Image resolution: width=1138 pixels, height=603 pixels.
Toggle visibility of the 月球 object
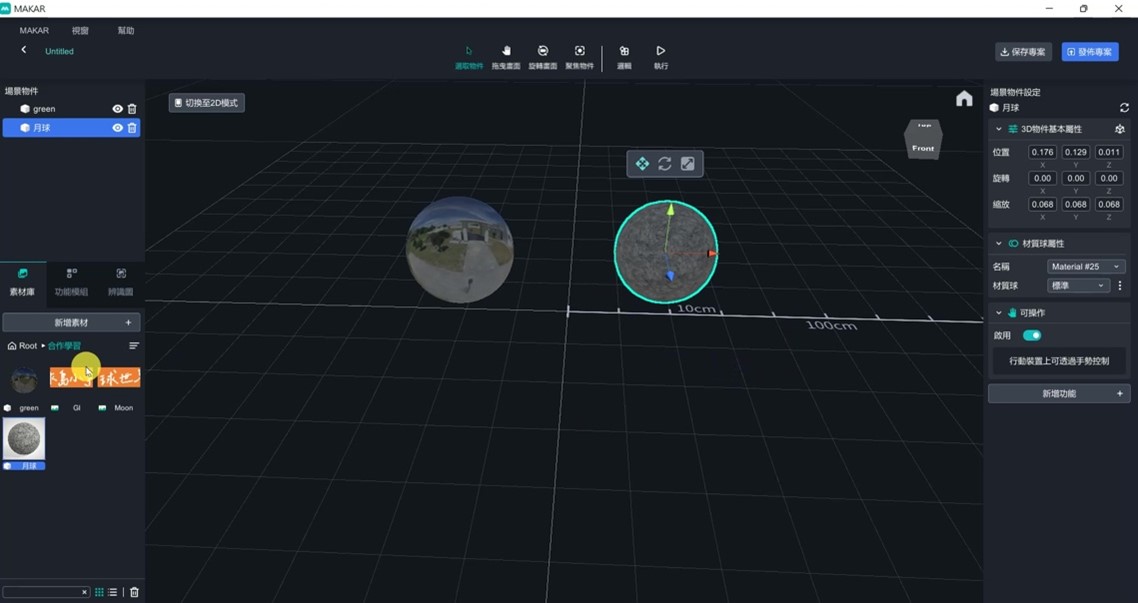[117, 128]
